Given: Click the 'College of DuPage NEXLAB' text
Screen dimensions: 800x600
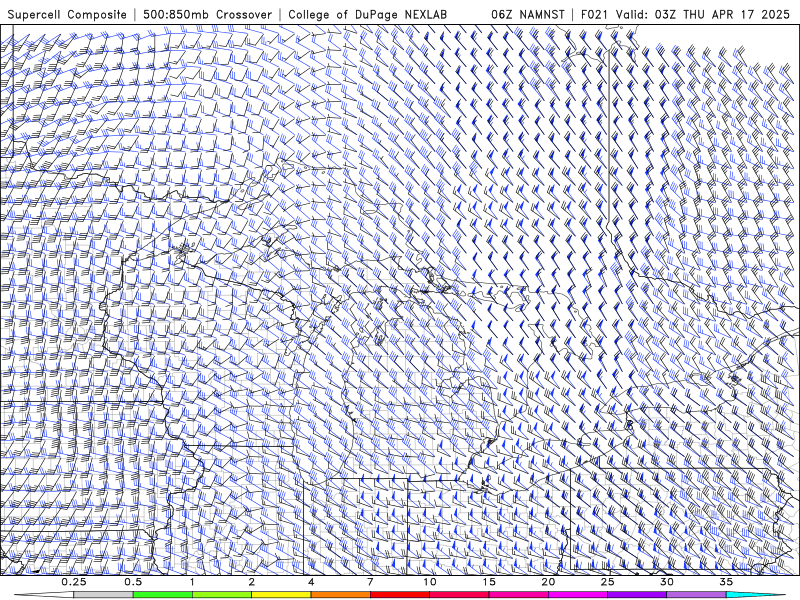Looking at the screenshot, I should click(x=367, y=15).
